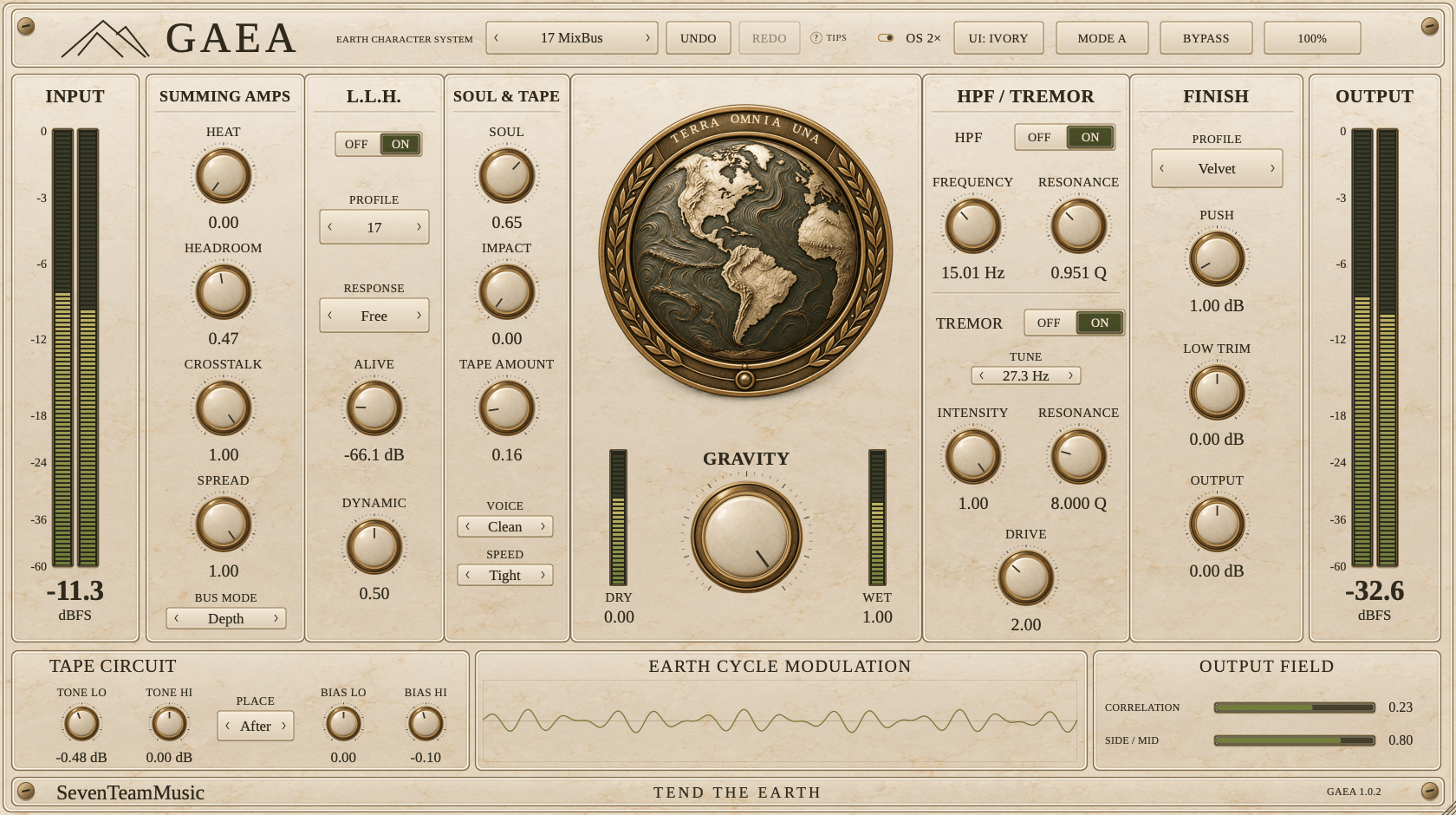
Task: Set TREMOR to ON
Action: 1100,323
